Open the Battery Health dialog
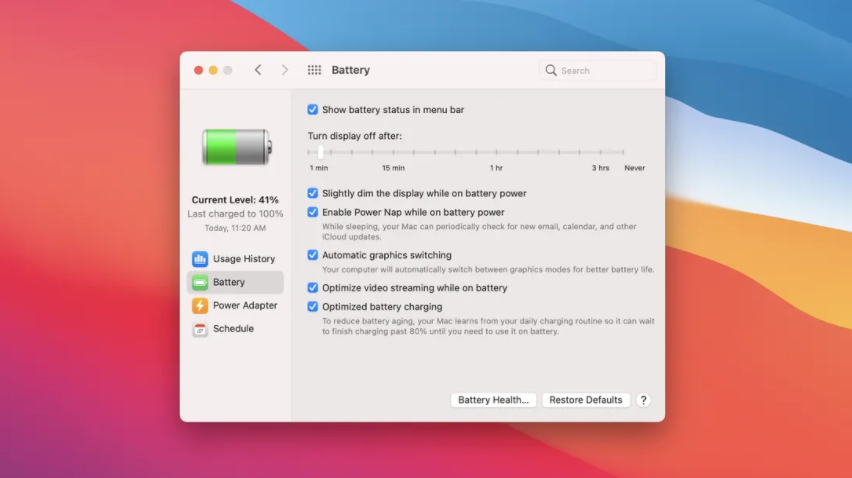The width and height of the screenshot is (852, 478). [493, 400]
